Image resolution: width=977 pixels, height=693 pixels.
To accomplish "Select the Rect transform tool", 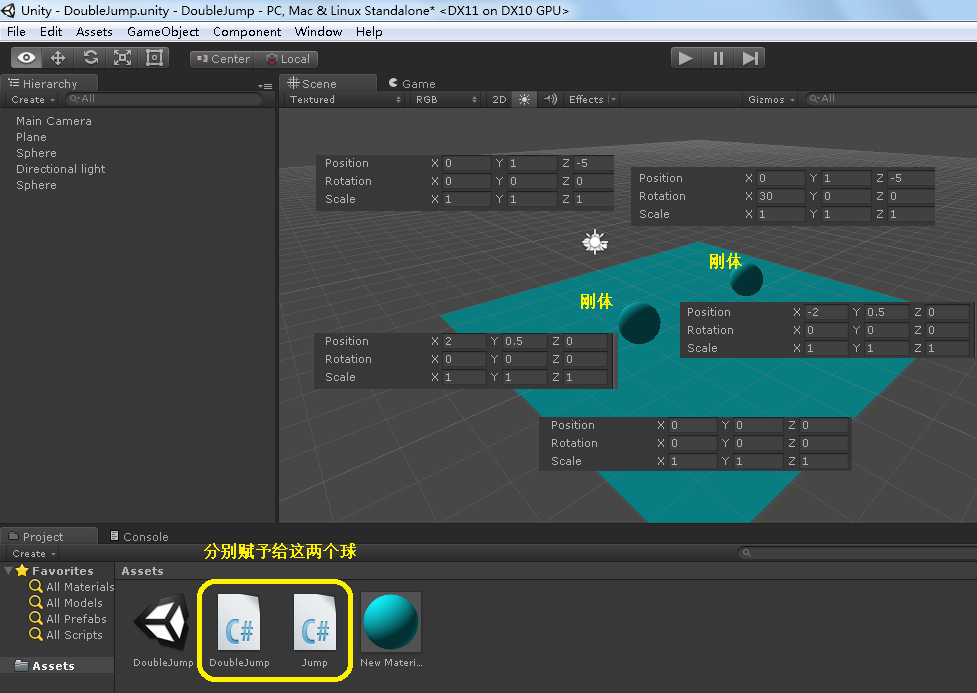I will (x=154, y=58).
